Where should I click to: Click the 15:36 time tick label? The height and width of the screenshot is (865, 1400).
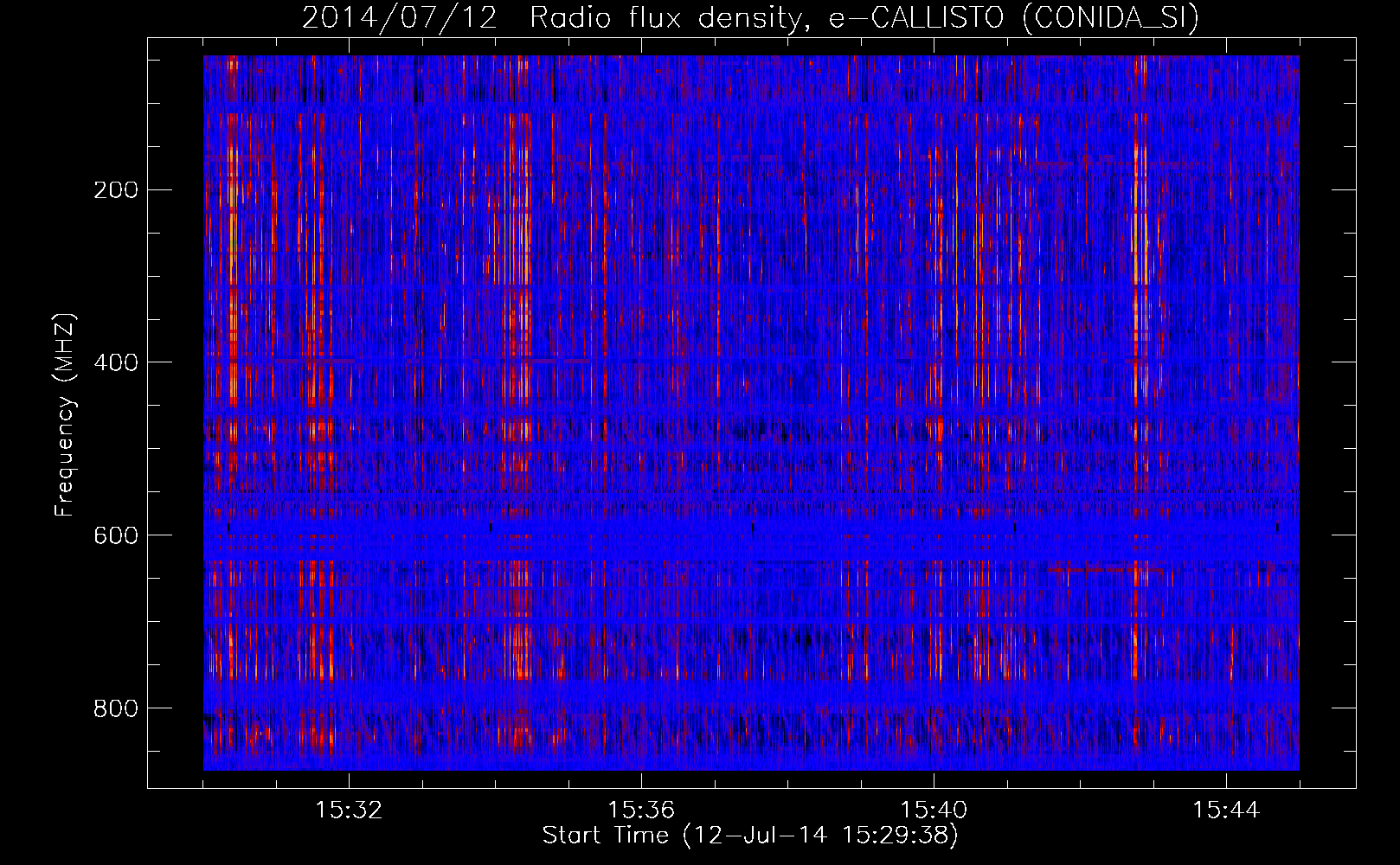click(x=641, y=810)
